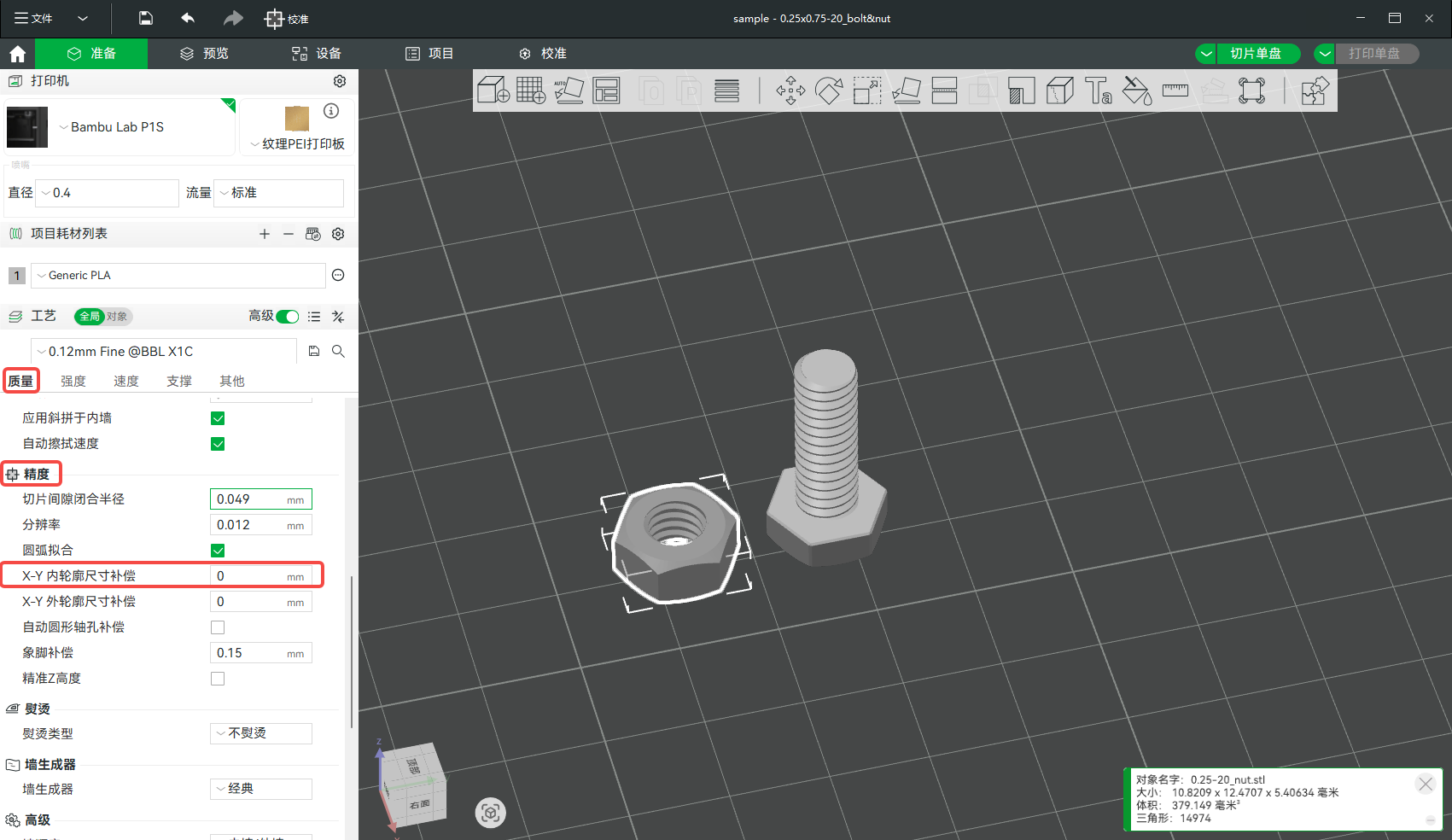Open the 强度 settings tab
Image resolution: width=1452 pixels, height=840 pixels.
coord(73,382)
